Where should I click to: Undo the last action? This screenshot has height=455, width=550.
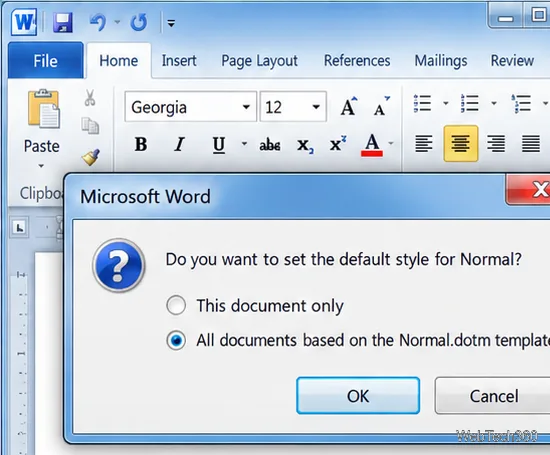tap(98, 22)
